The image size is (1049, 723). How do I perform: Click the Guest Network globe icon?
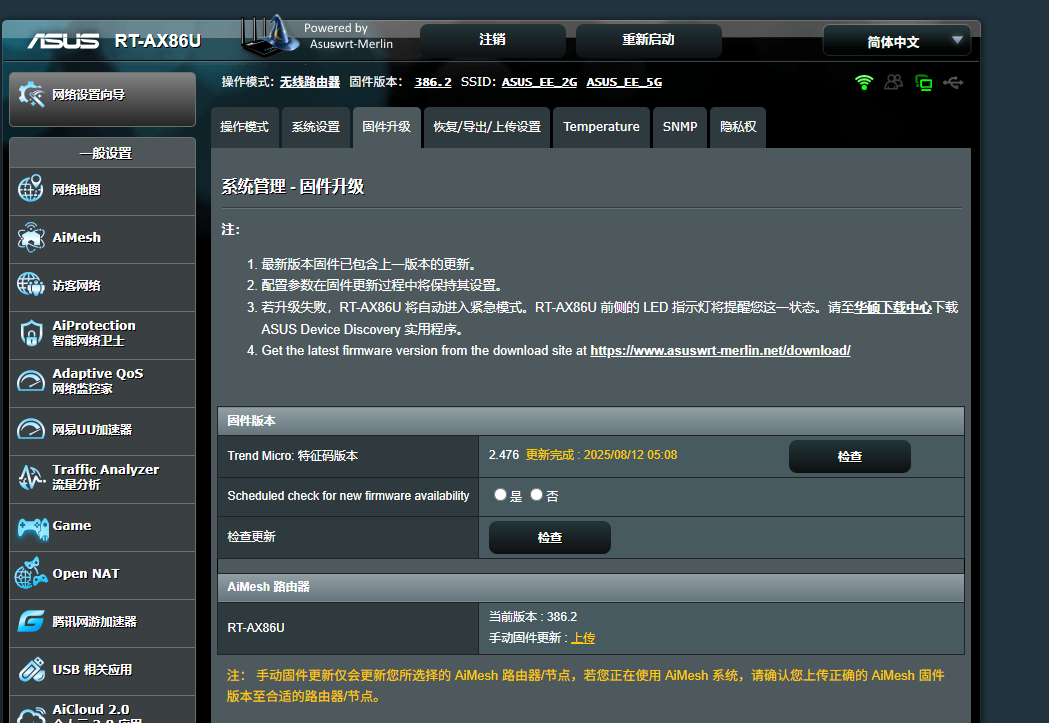(31, 285)
